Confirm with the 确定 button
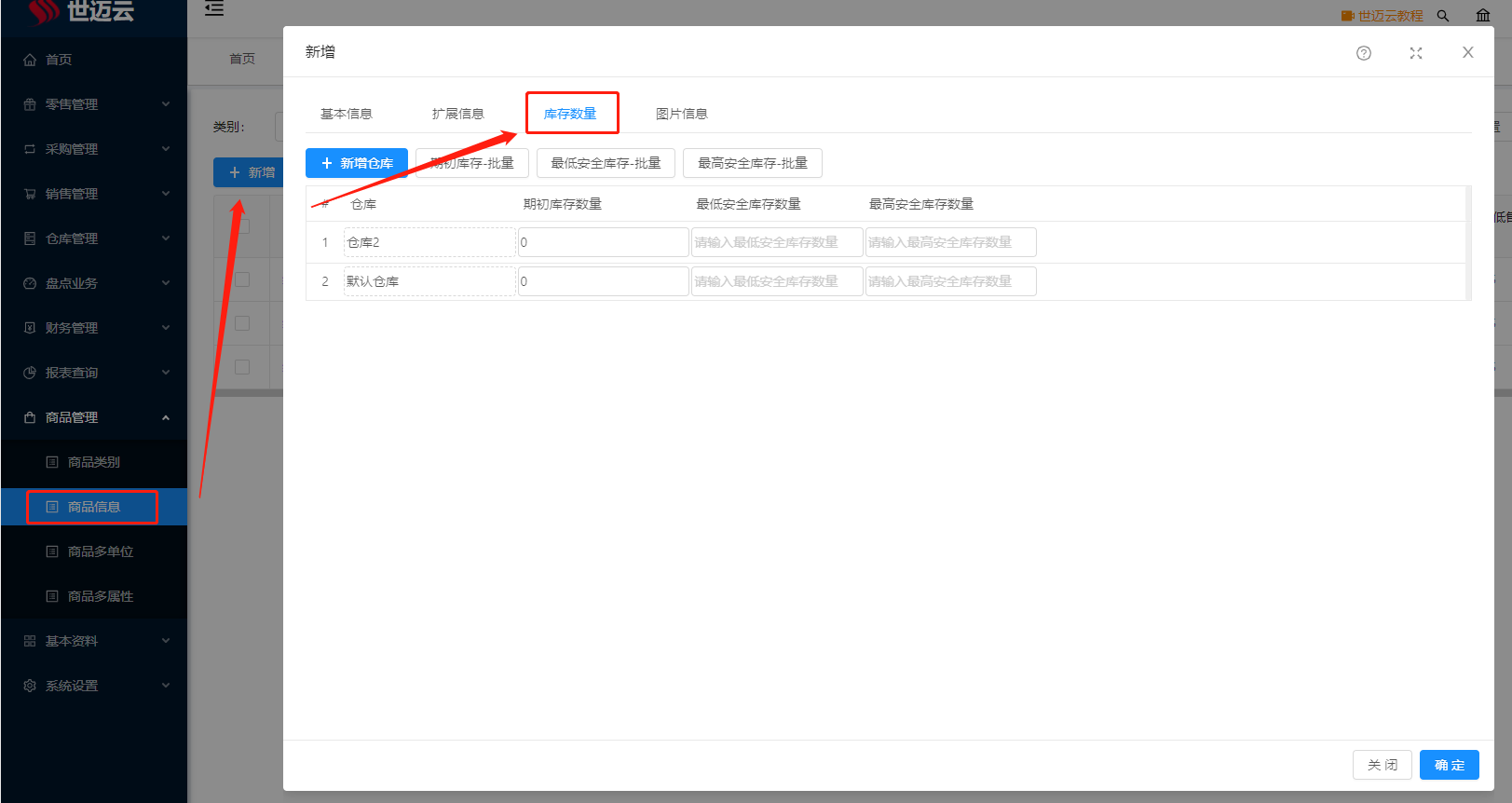Screen dimensions: 1512x803 1450,765
